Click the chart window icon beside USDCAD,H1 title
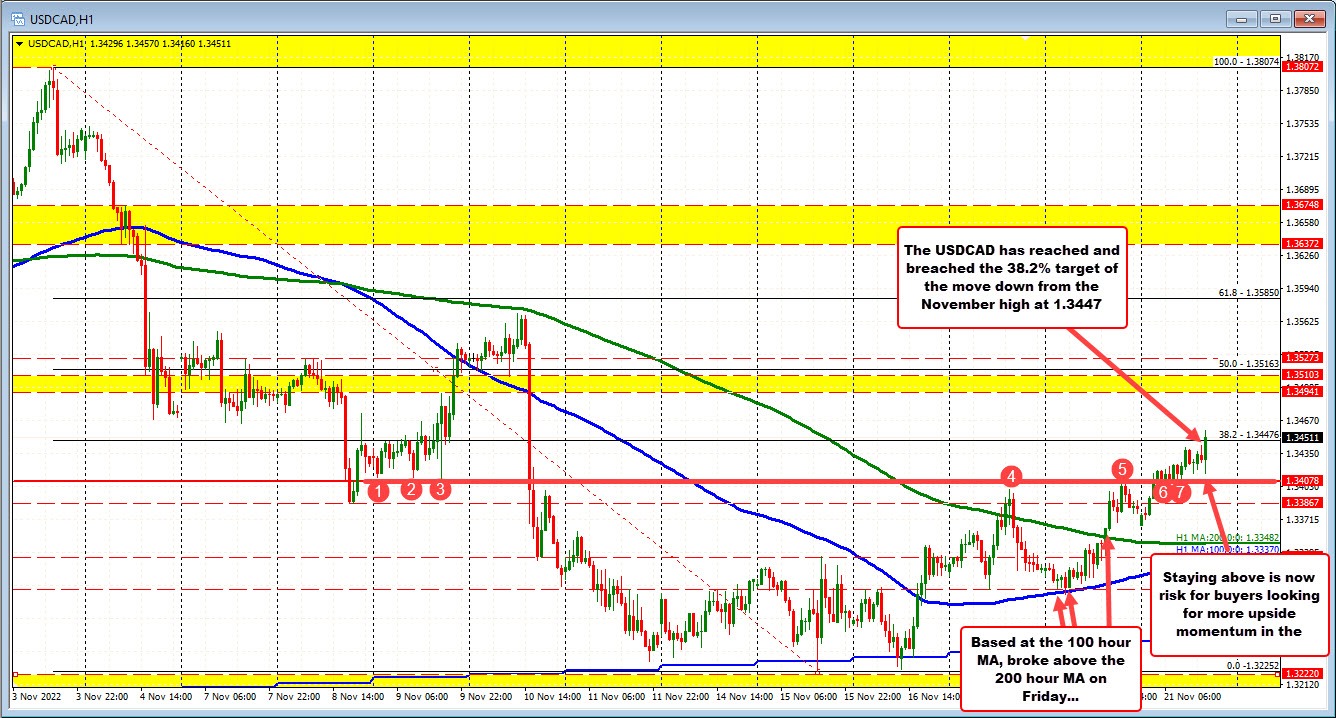Viewport: 1336px width, 718px height. point(16,17)
